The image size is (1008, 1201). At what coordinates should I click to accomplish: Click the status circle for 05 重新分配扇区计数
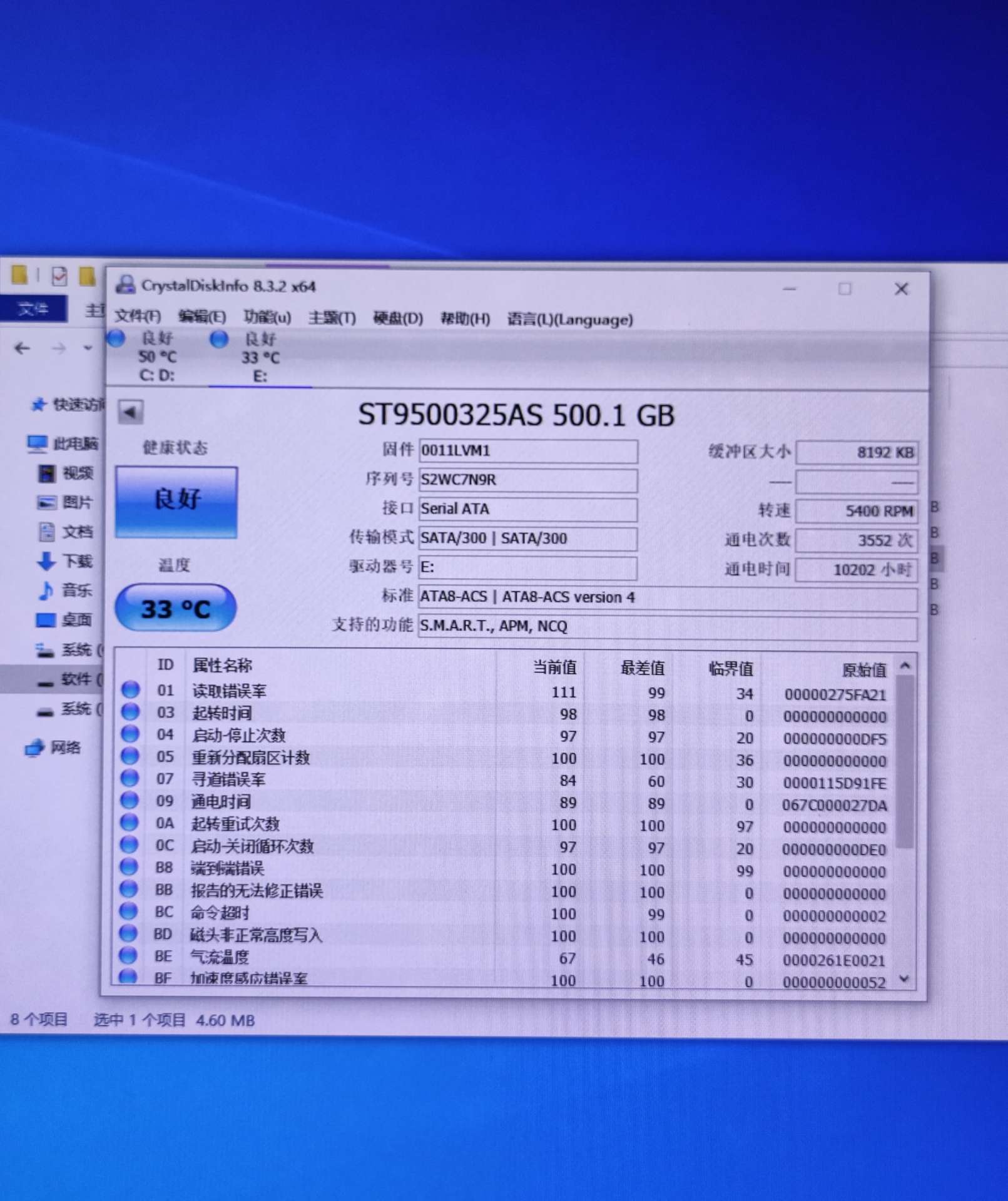point(130,756)
